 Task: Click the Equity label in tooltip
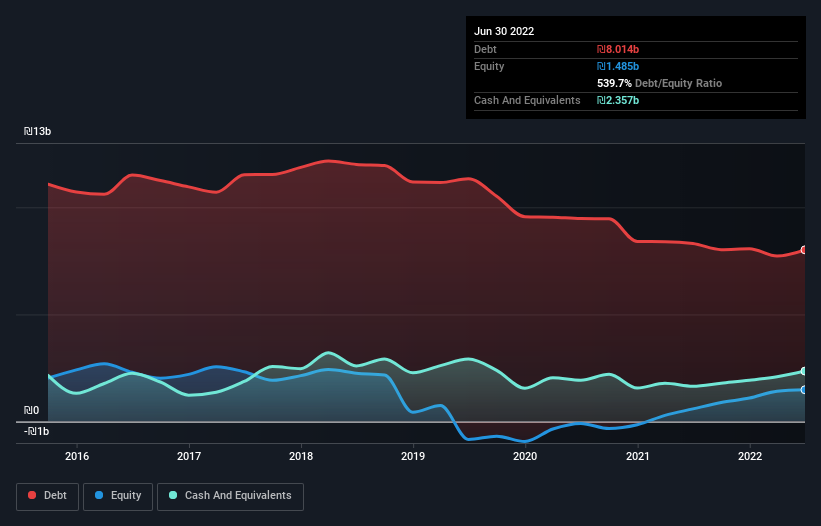[x=489, y=66]
